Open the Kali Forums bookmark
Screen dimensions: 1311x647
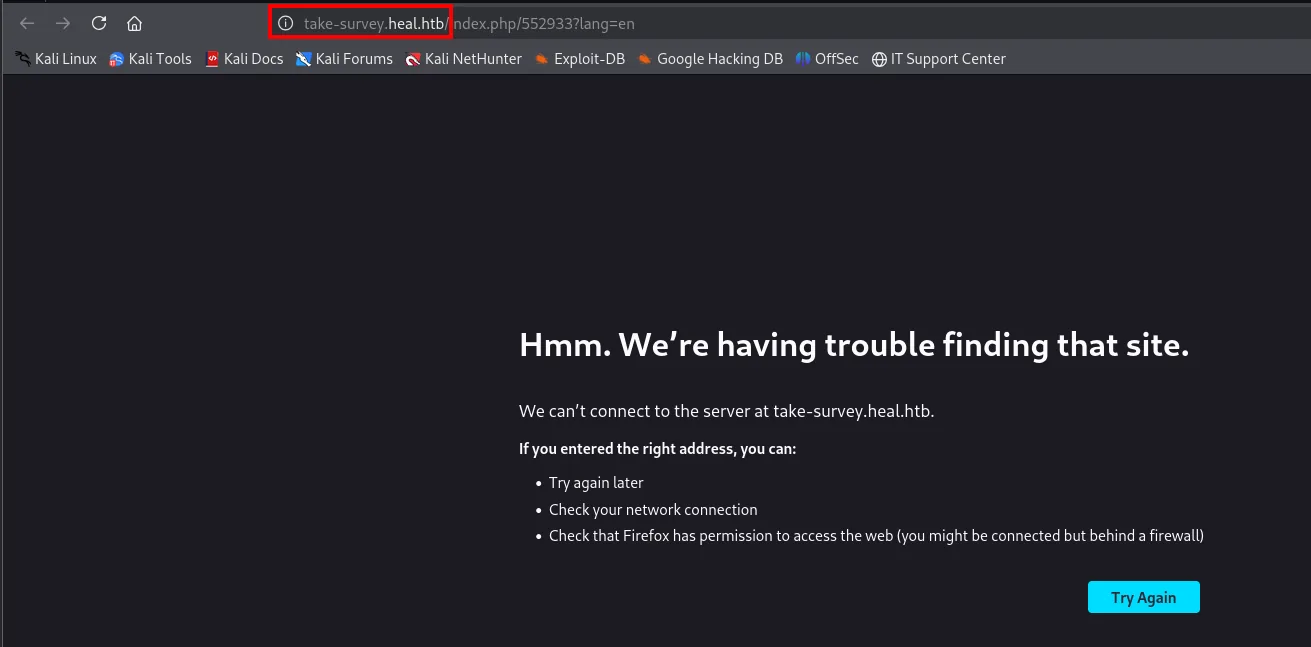click(x=344, y=59)
